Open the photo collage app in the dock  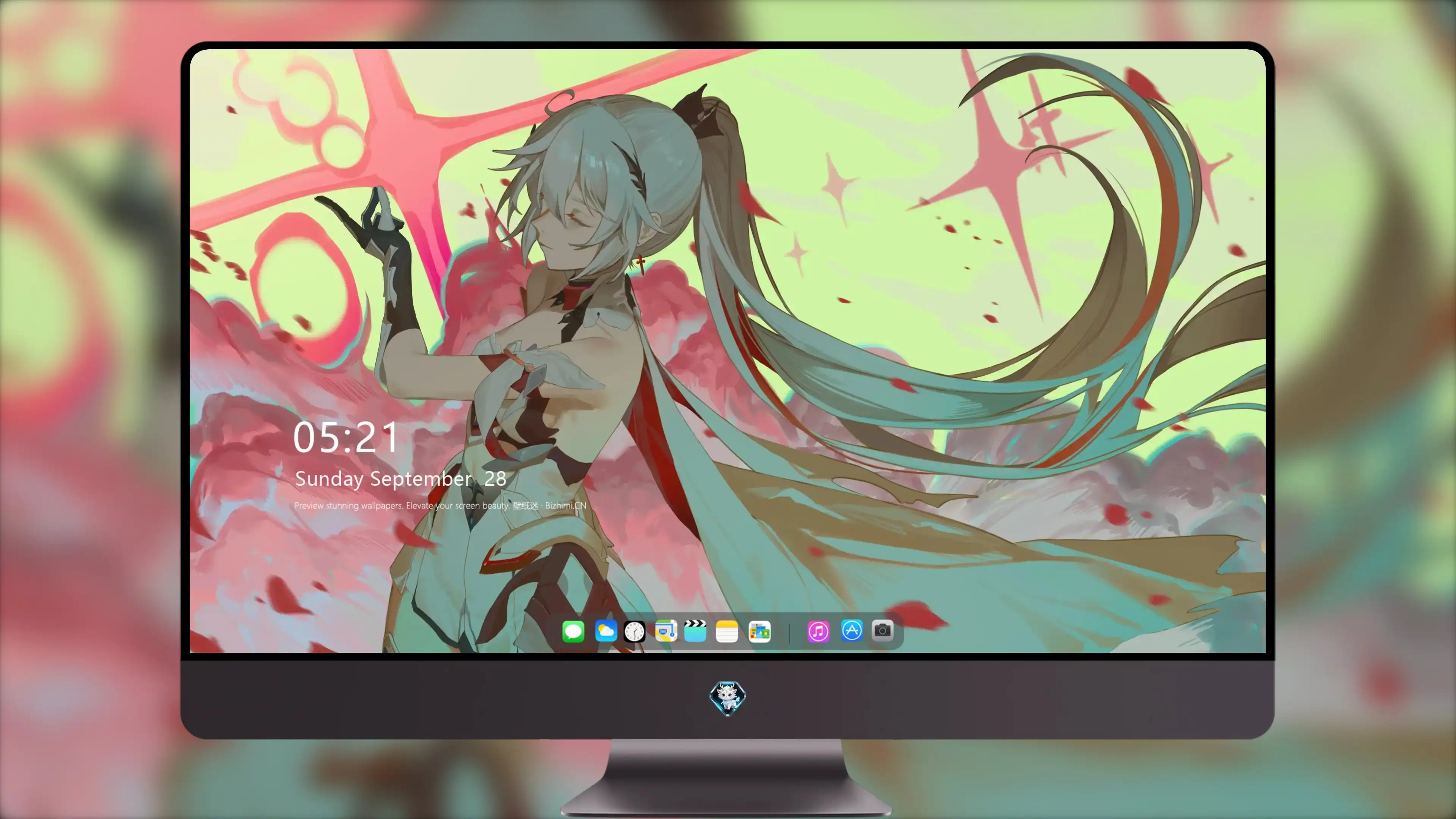(759, 631)
